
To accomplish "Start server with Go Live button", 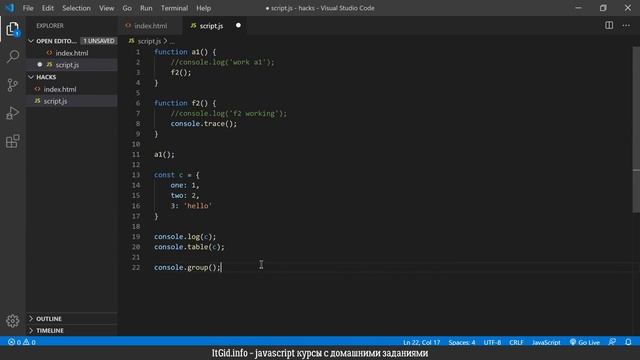I will [x=585, y=342].
